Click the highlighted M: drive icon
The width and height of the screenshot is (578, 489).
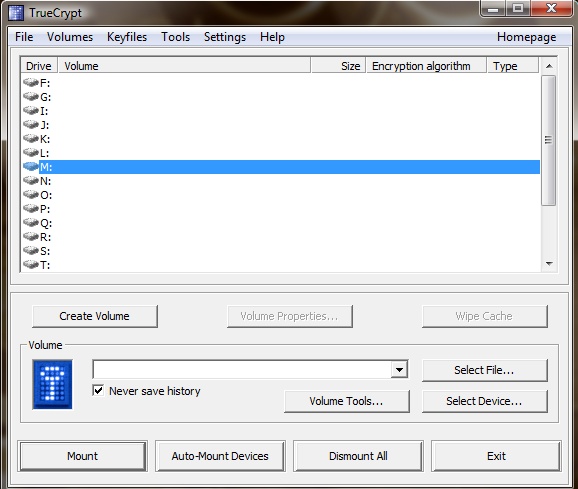point(31,166)
